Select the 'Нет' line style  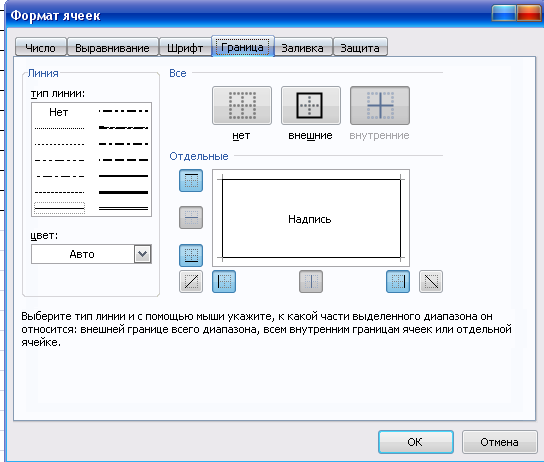[x=59, y=112]
